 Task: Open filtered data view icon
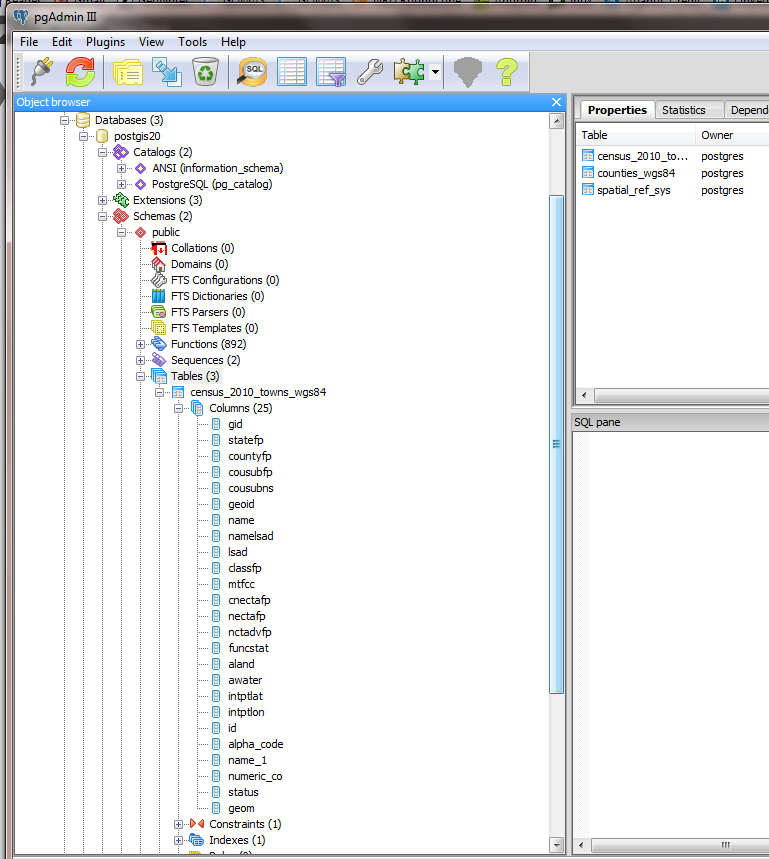[x=331, y=72]
